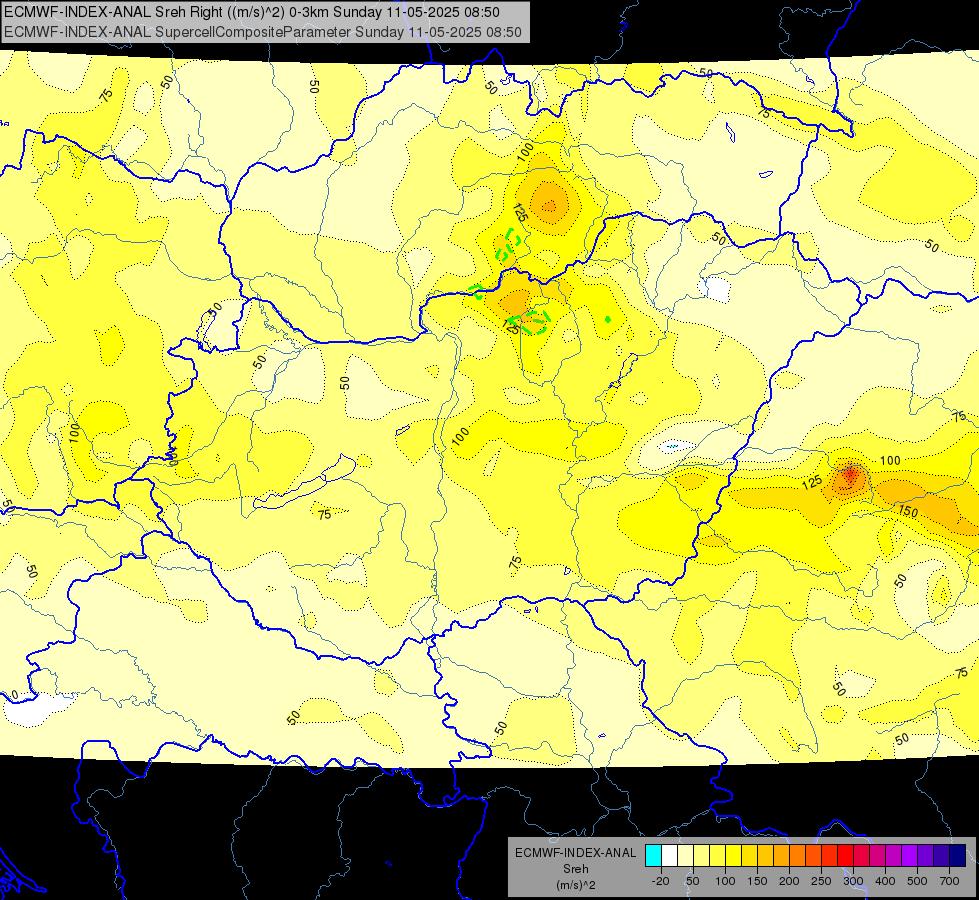The height and width of the screenshot is (900, 979).
Task: Click the darkest navy blue legend swatch
Action: coord(958,856)
